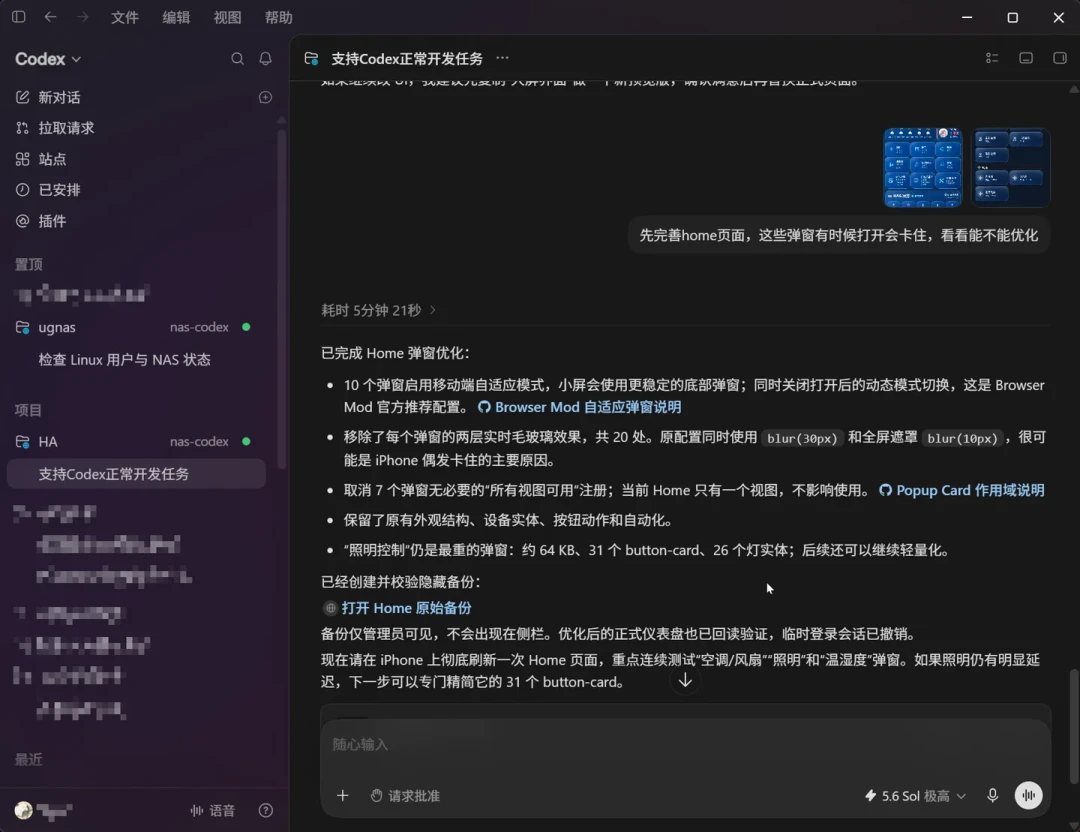Open the help question mark icon
This screenshot has width=1080, height=832.
tap(266, 811)
